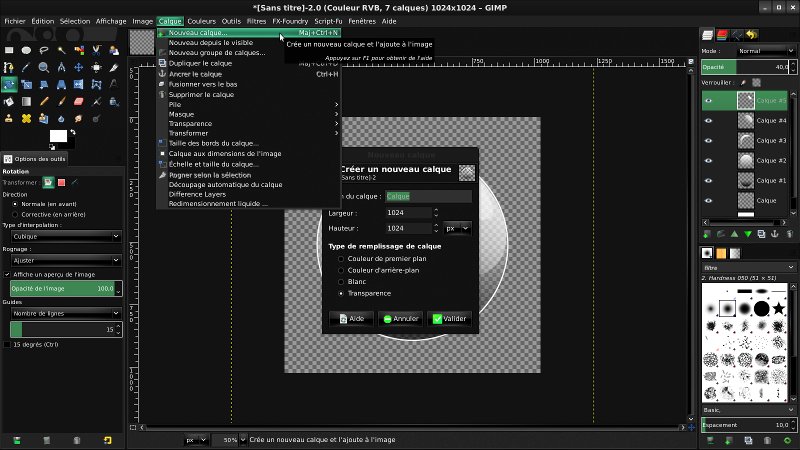Image resolution: width=800 pixels, height=450 pixels.
Task: Select the Eraser tool
Action: [x=79, y=102]
